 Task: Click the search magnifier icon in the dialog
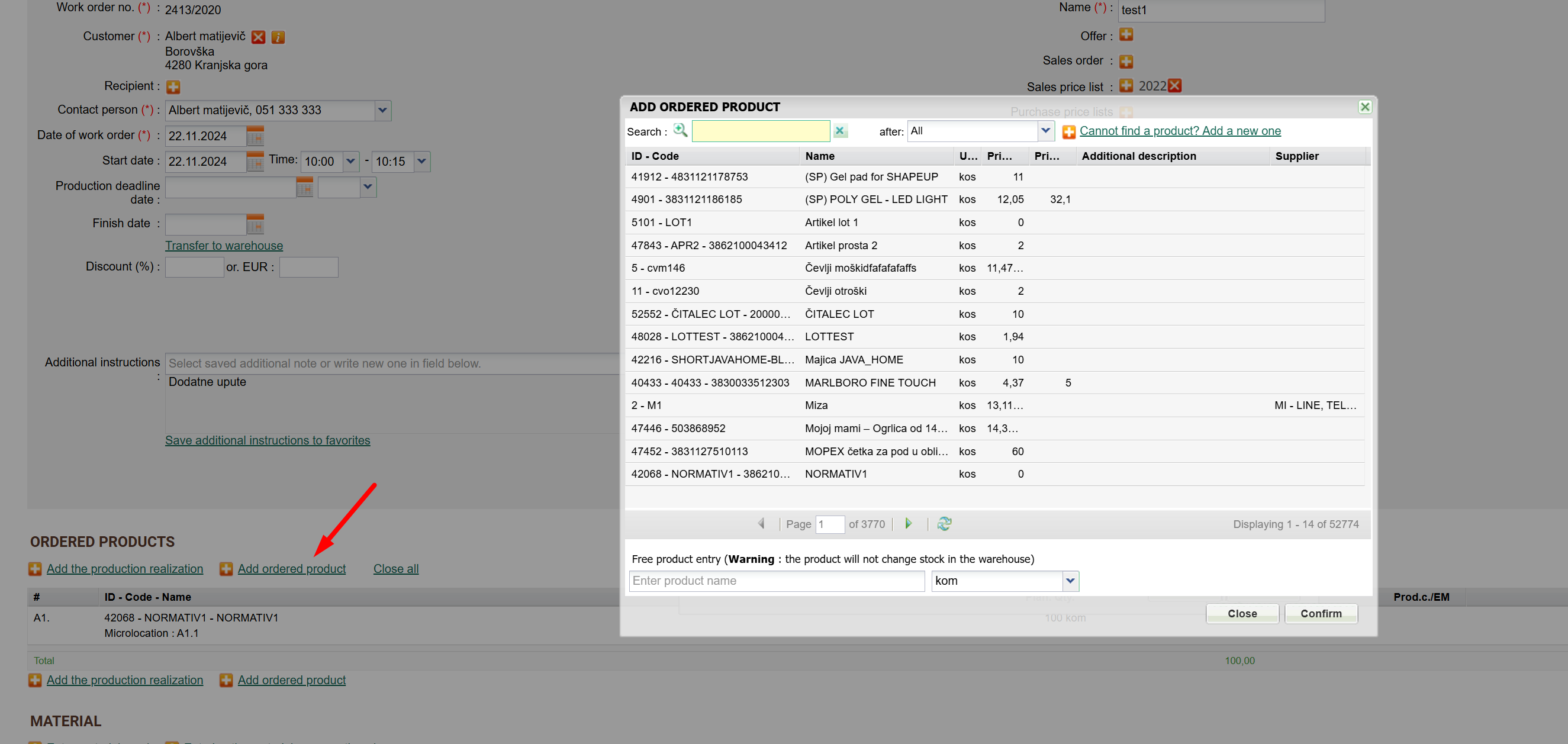coord(680,130)
